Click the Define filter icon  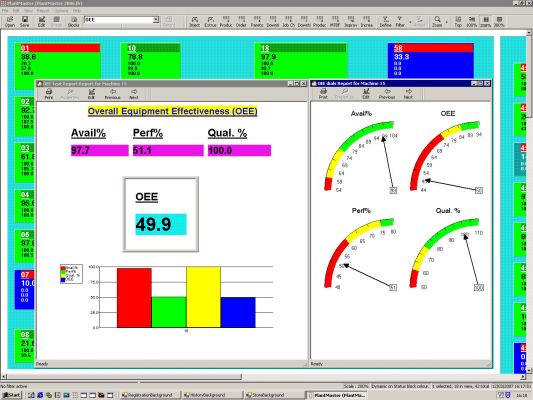[385, 21]
